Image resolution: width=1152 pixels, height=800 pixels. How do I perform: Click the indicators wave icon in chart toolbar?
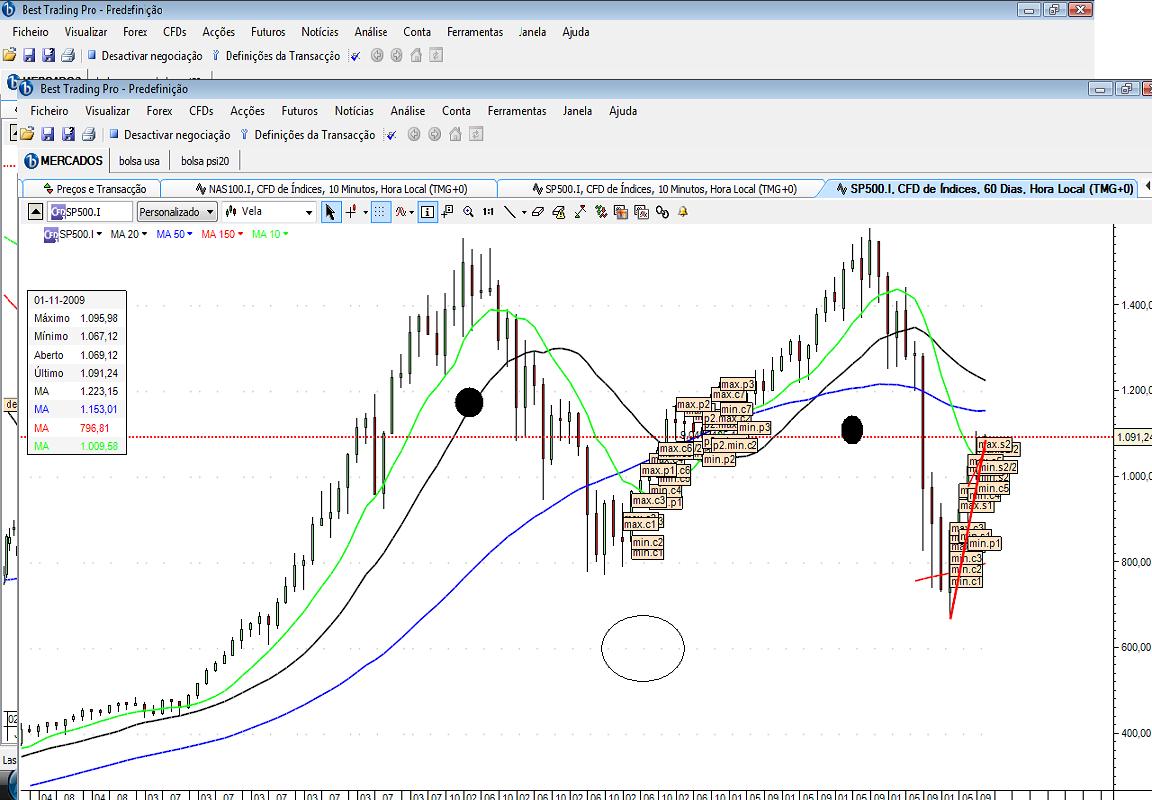pyautogui.click(x=401, y=212)
